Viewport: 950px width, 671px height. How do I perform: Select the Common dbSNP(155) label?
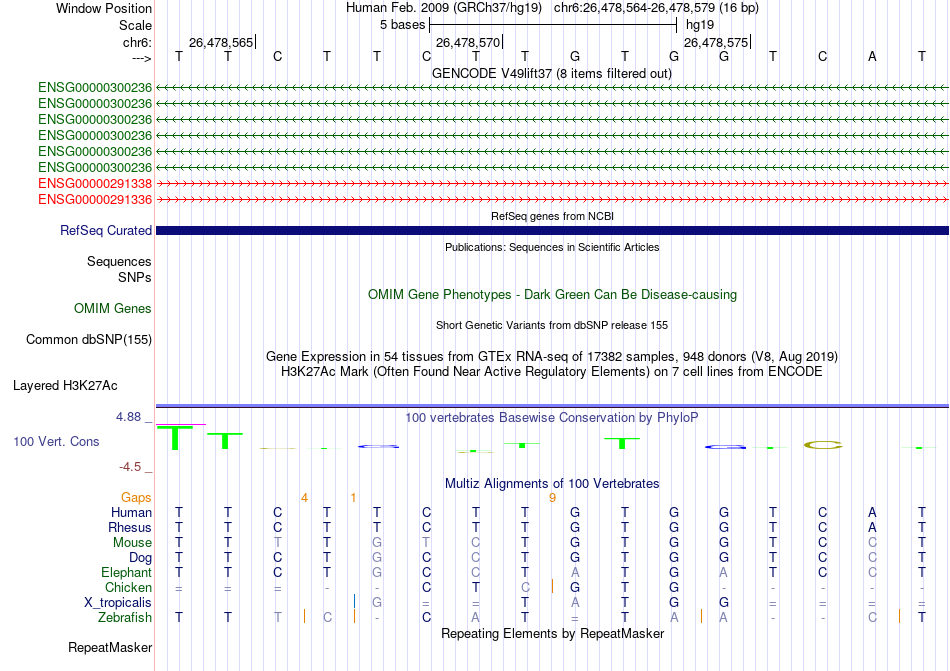click(89, 340)
